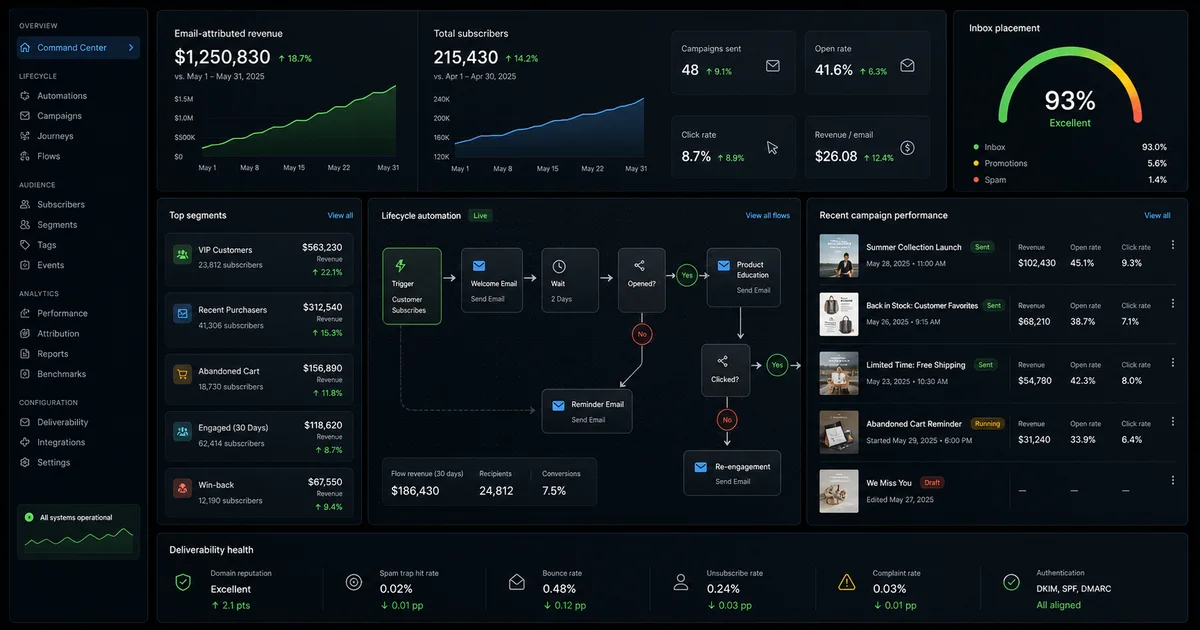Click the Complaint rate warning icon
Viewport: 1200px width, 630px height.
(x=847, y=581)
